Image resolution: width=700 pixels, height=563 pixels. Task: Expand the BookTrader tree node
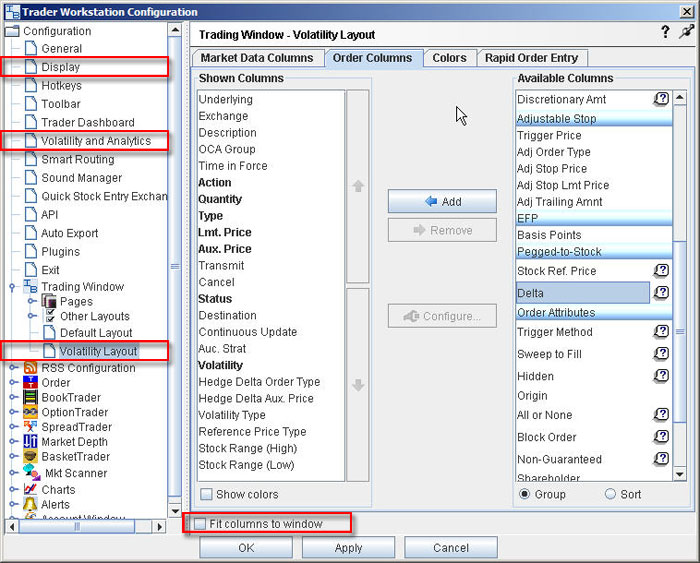13,397
